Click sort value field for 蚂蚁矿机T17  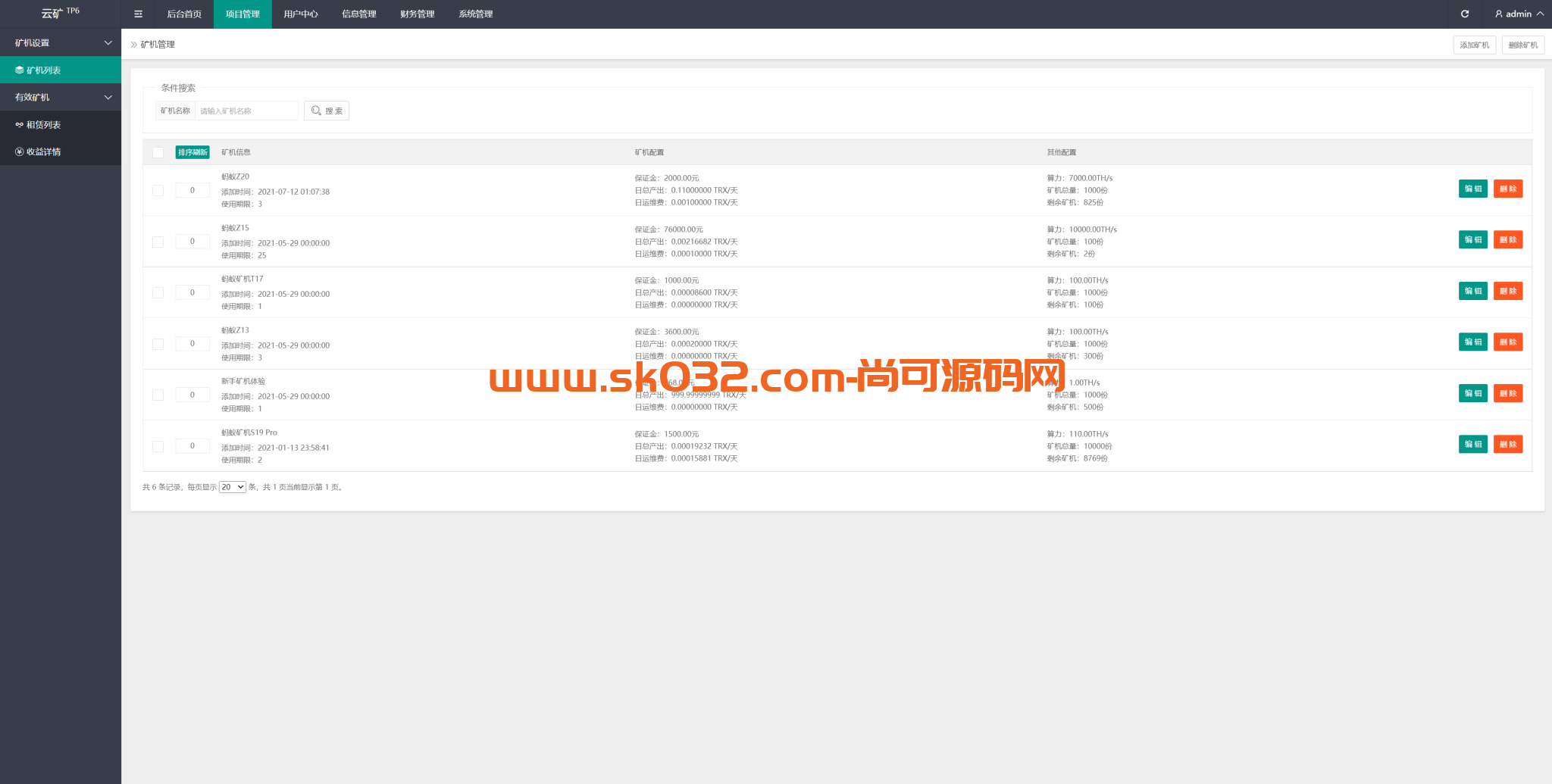coord(192,292)
